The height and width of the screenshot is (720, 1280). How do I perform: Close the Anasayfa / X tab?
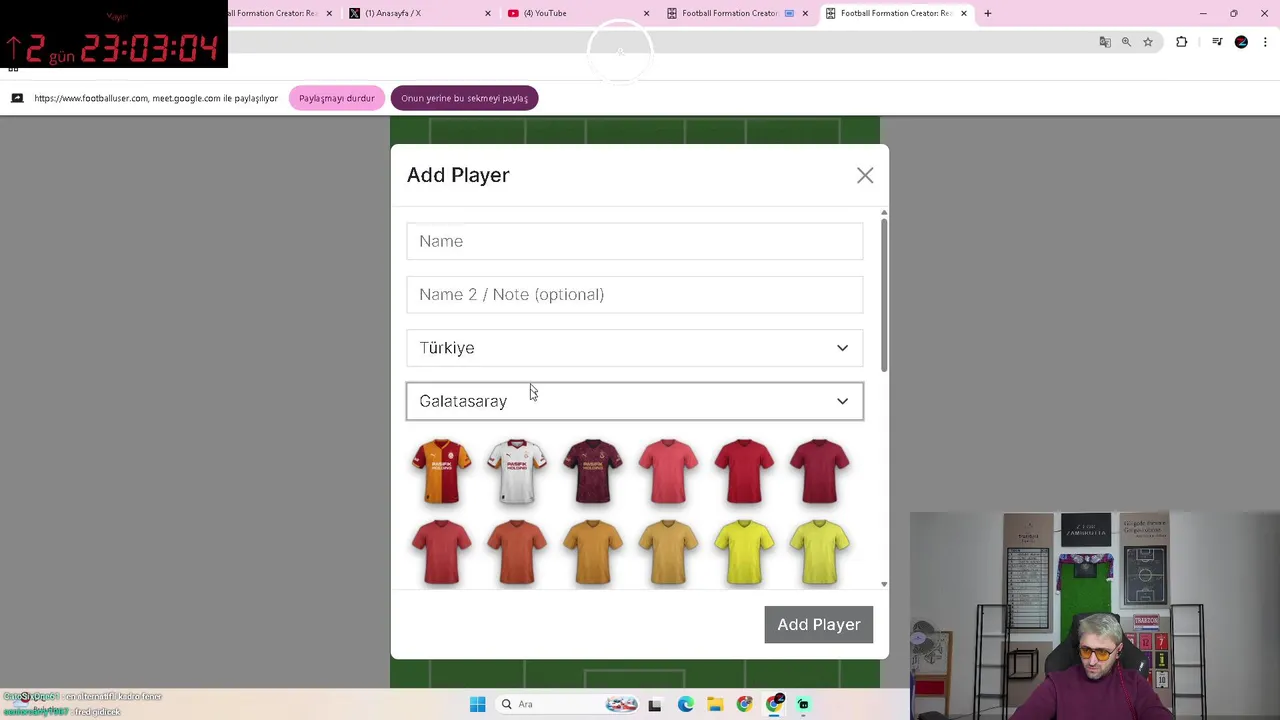488,13
